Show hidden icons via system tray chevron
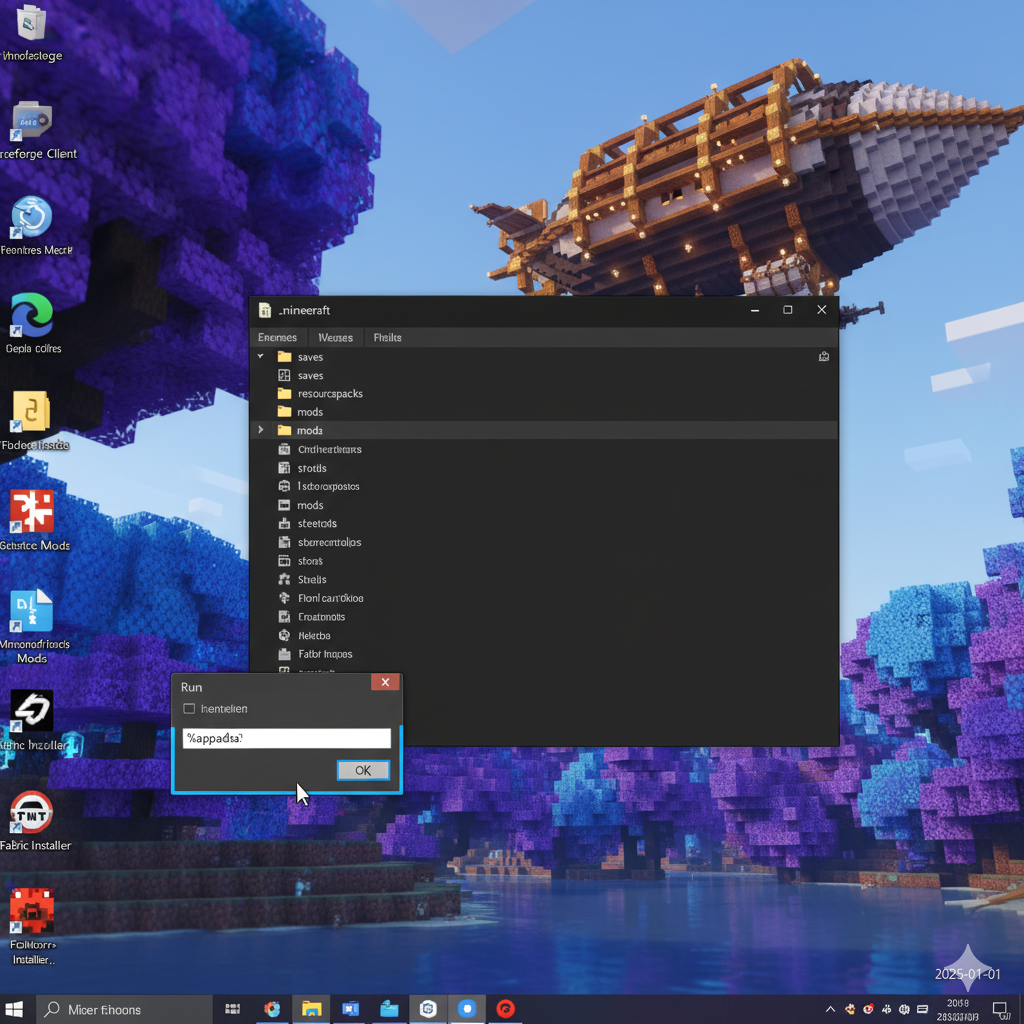This screenshot has width=1024, height=1024. (x=829, y=1009)
